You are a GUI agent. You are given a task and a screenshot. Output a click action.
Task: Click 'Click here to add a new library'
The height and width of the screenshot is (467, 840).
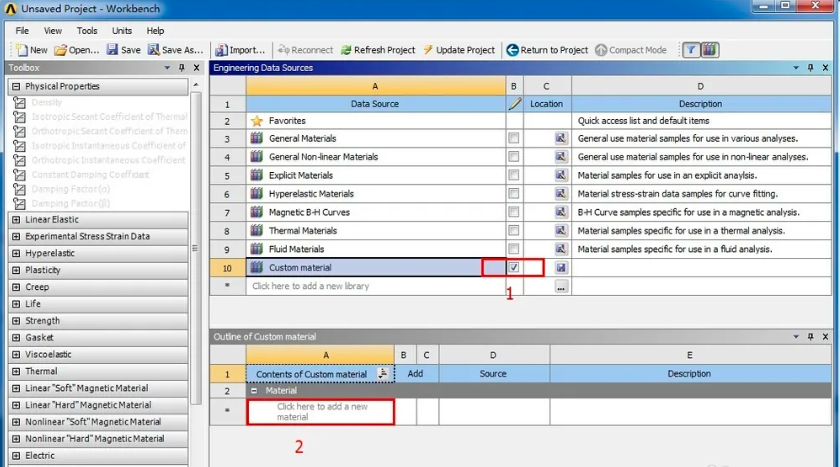pyautogui.click(x=311, y=286)
